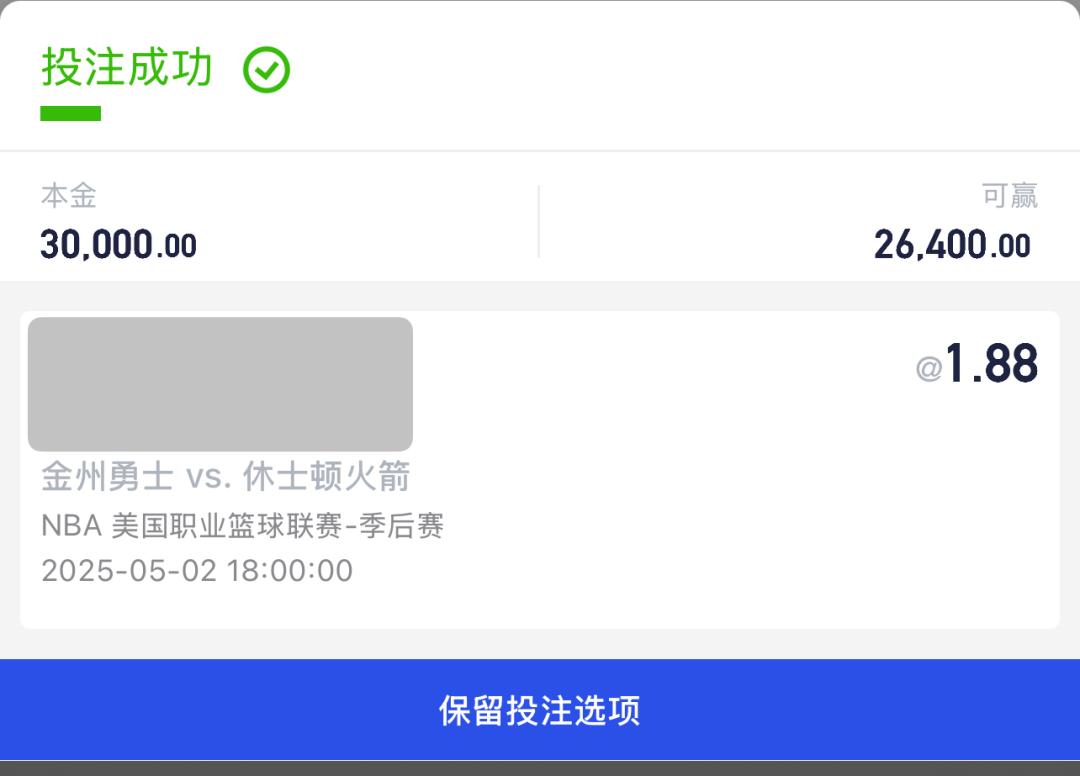Click the 金州勇士 team name
This screenshot has width=1080, height=776.
(x=107, y=477)
